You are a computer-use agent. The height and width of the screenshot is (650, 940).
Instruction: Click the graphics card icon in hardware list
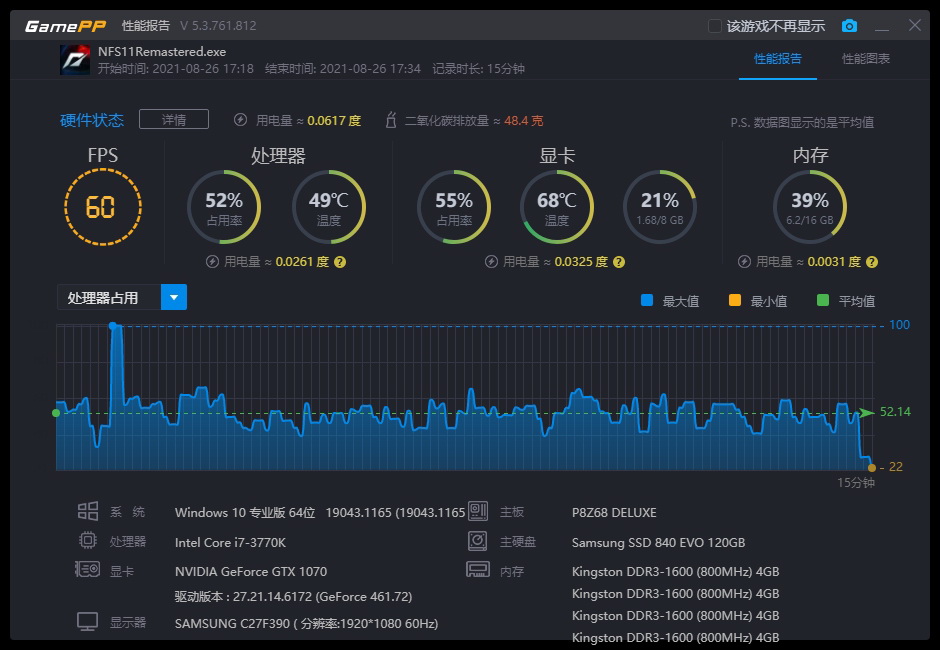pos(87,569)
